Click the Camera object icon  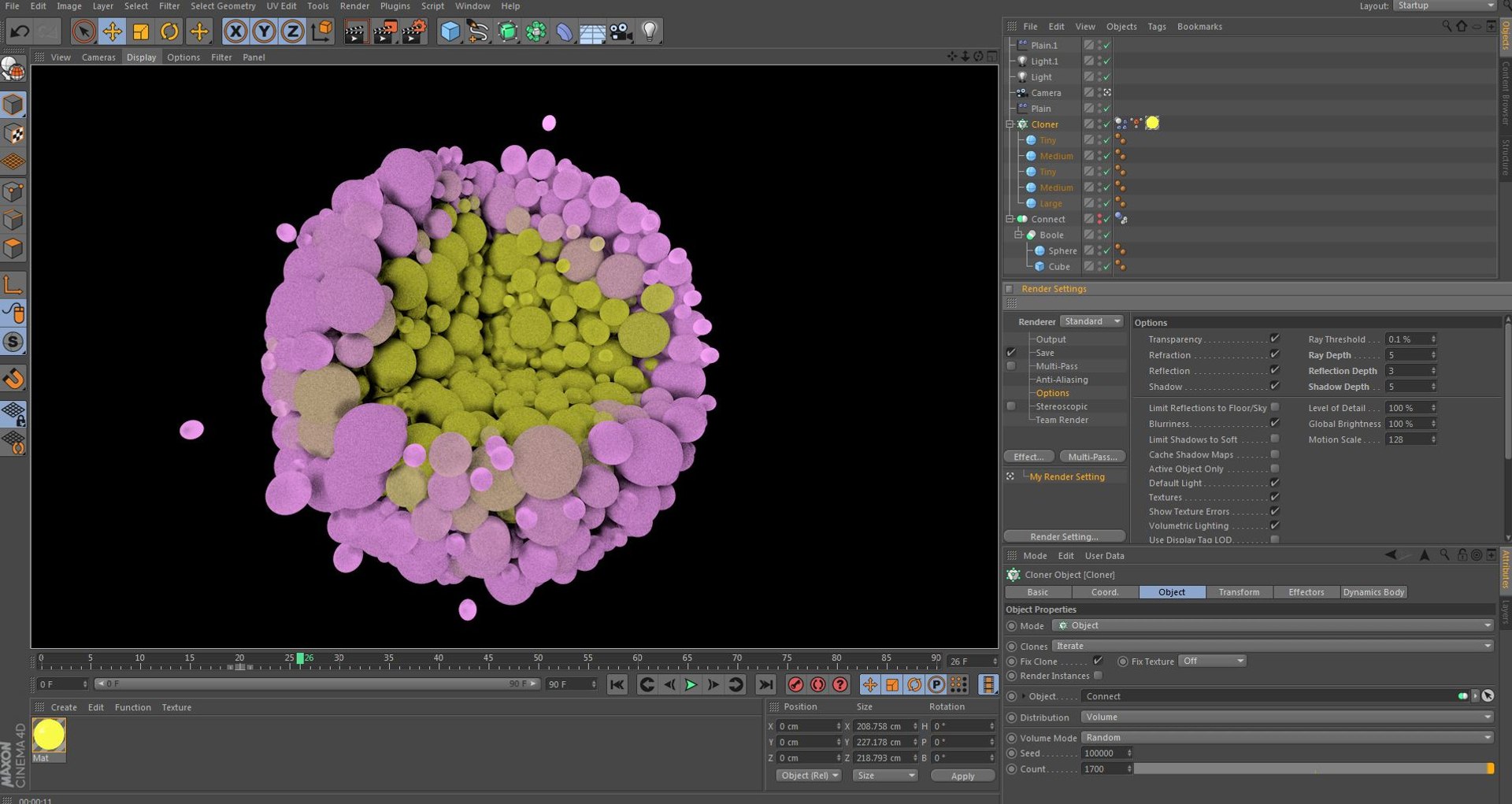pos(621,31)
